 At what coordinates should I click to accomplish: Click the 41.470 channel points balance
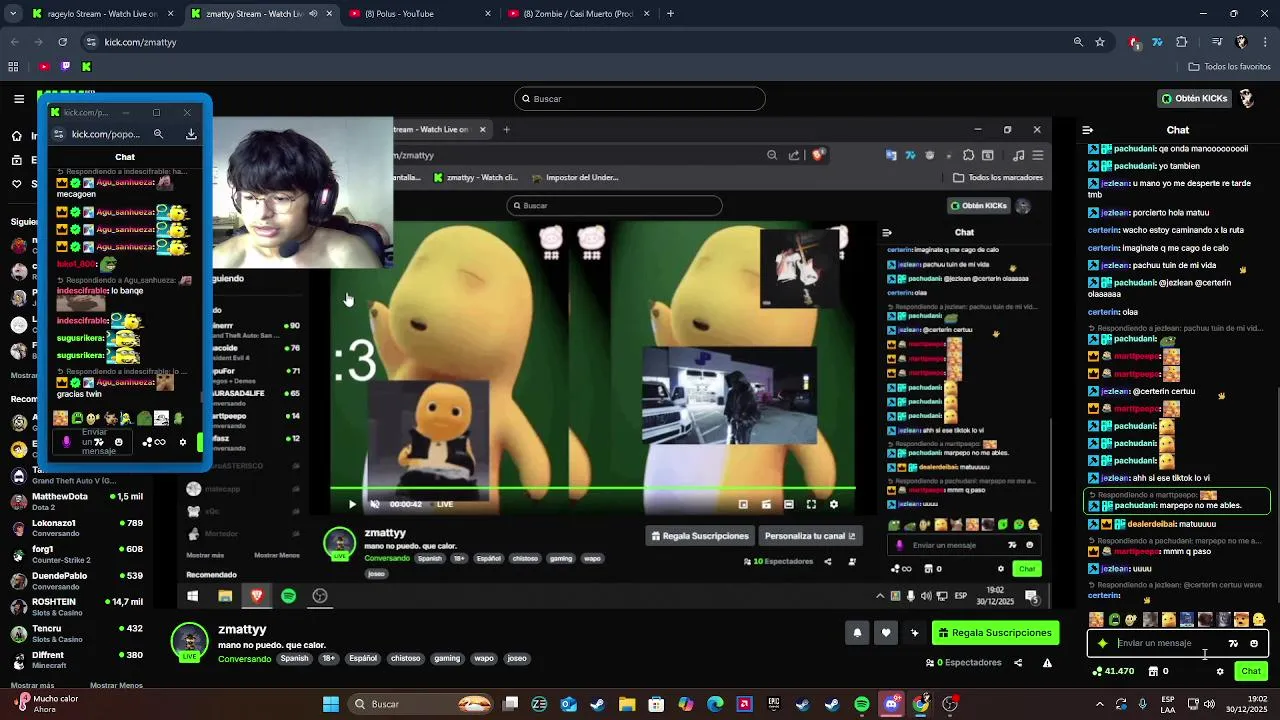pos(1114,672)
